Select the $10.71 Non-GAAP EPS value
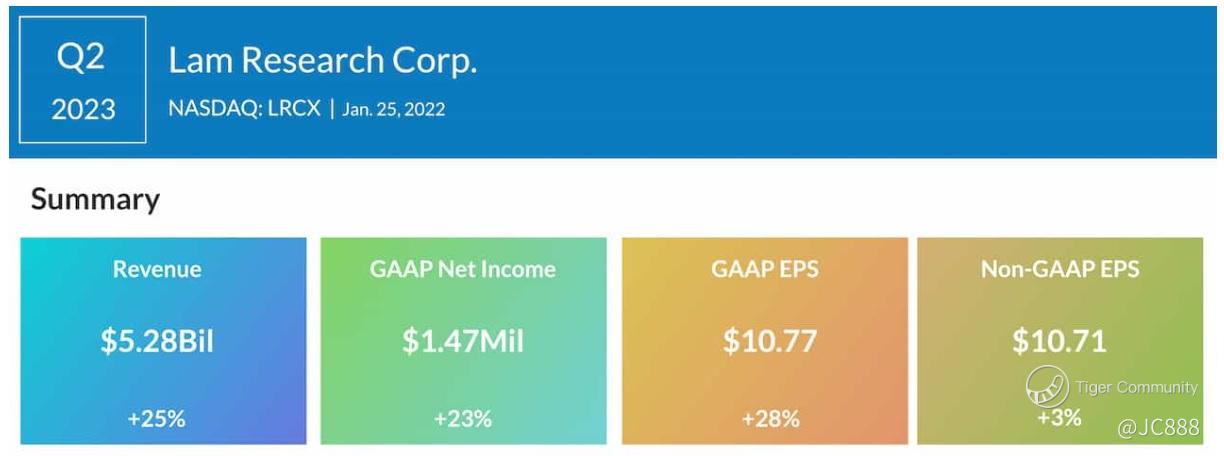 (1059, 341)
